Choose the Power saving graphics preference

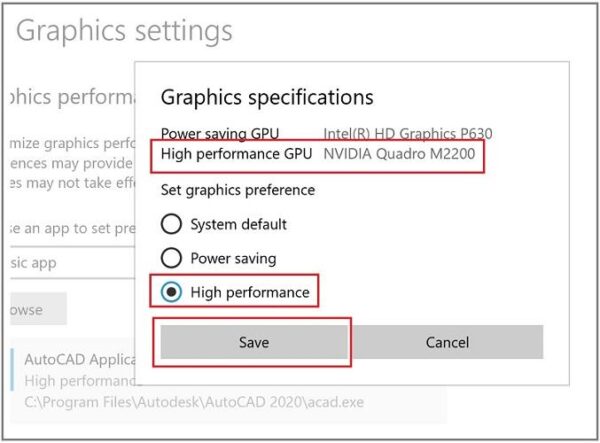tap(172, 258)
